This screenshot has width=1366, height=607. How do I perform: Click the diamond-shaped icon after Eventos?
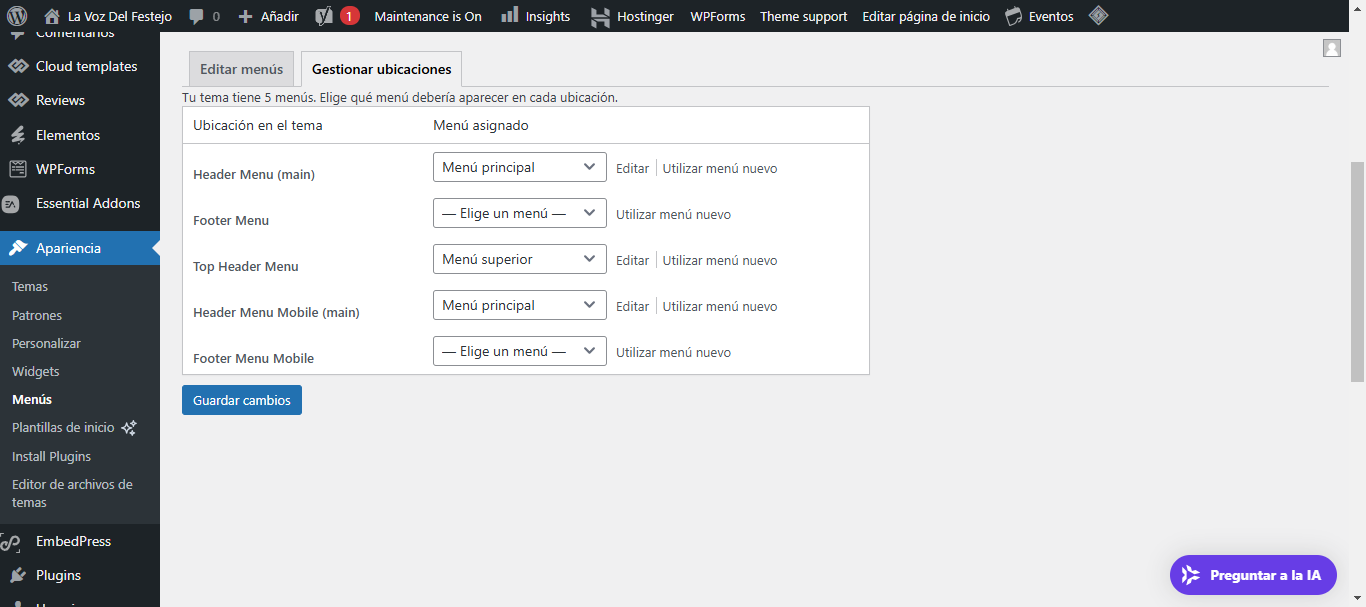pyautogui.click(x=1099, y=16)
